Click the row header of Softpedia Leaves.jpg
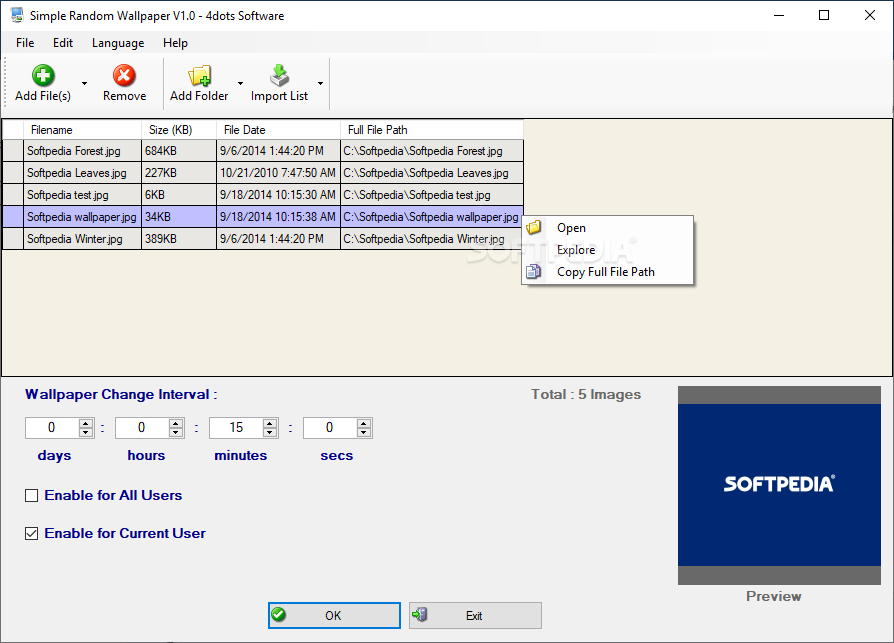 pos(13,173)
